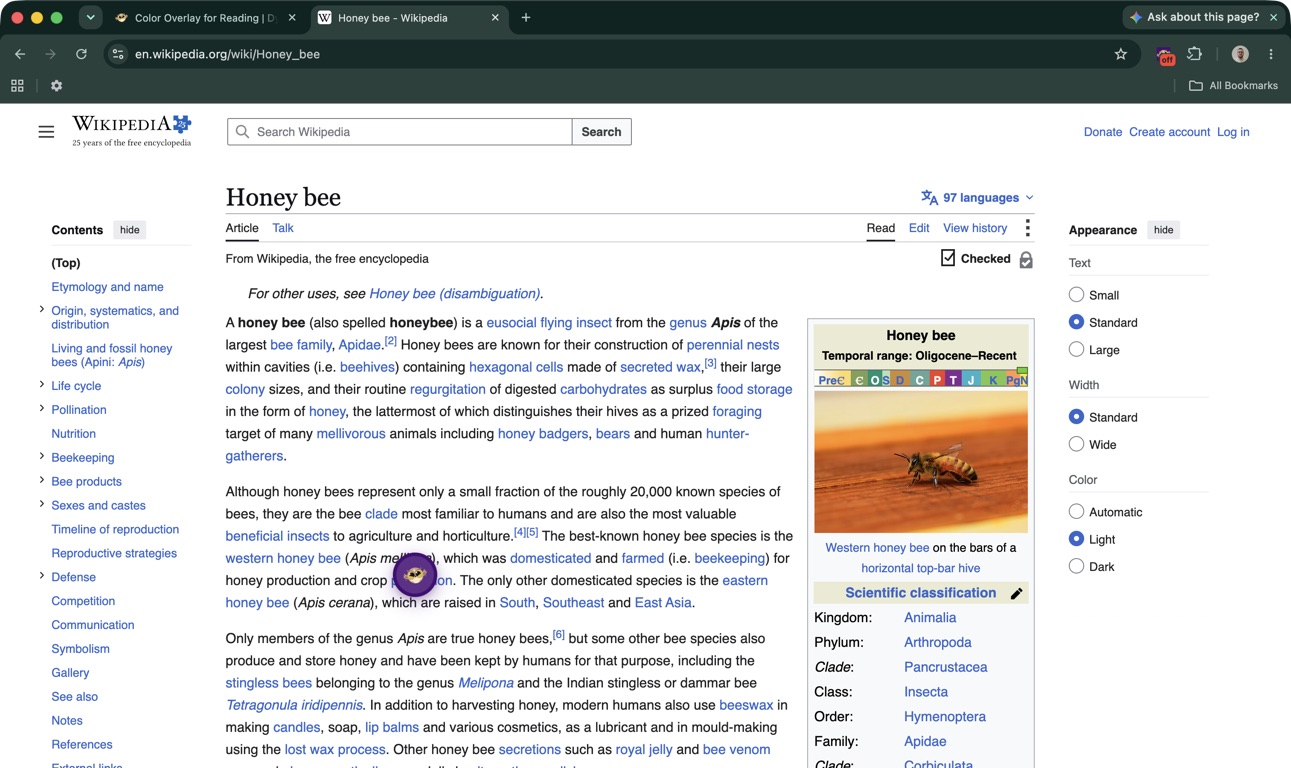Open new tab with plus button
Image resolution: width=1291 pixels, height=768 pixels.
[x=526, y=18]
